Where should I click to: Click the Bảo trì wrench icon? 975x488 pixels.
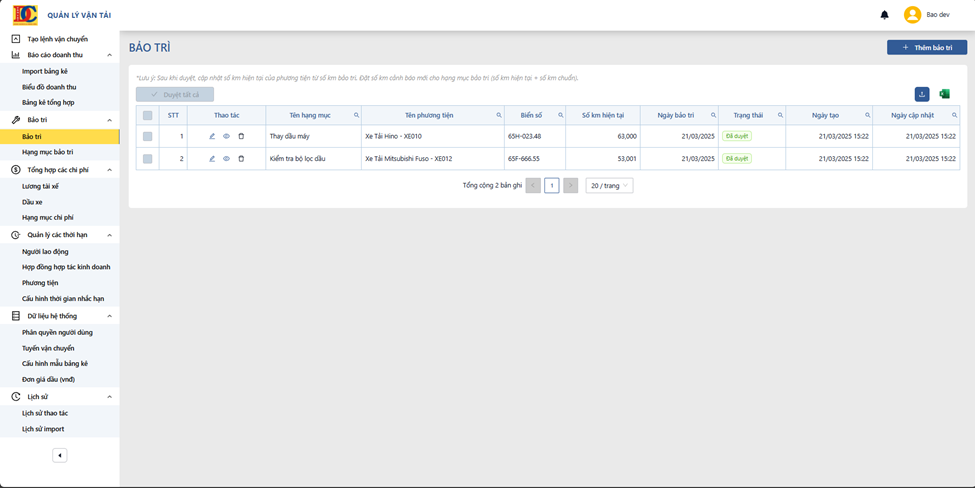[16, 119]
